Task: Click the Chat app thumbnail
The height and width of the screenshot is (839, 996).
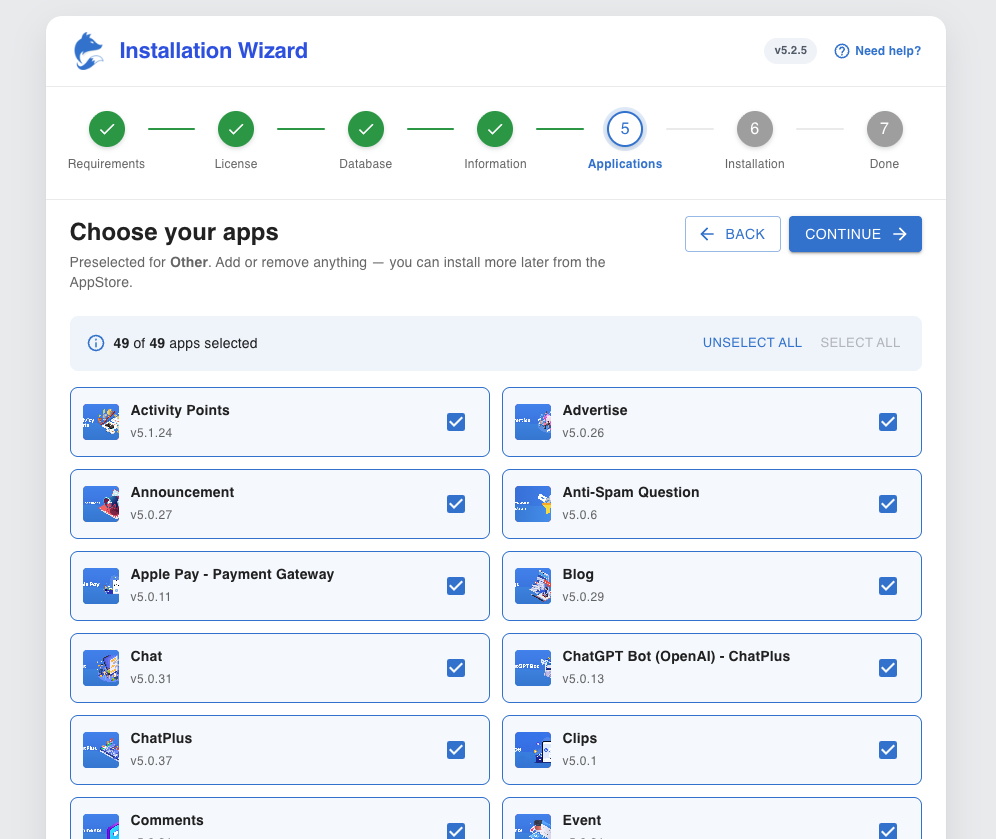Action: (x=101, y=668)
